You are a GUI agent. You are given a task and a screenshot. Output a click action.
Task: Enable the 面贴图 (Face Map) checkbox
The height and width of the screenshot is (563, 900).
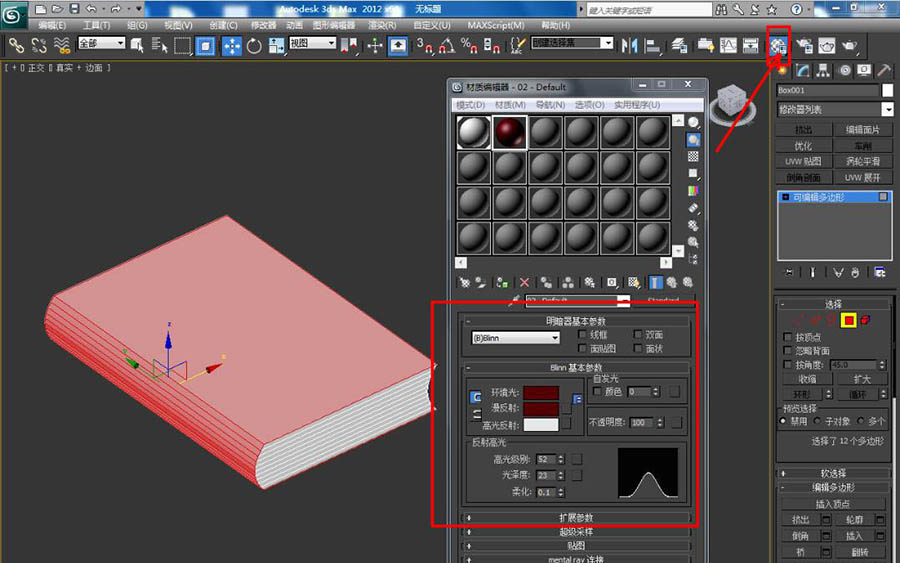click(582, 348)
